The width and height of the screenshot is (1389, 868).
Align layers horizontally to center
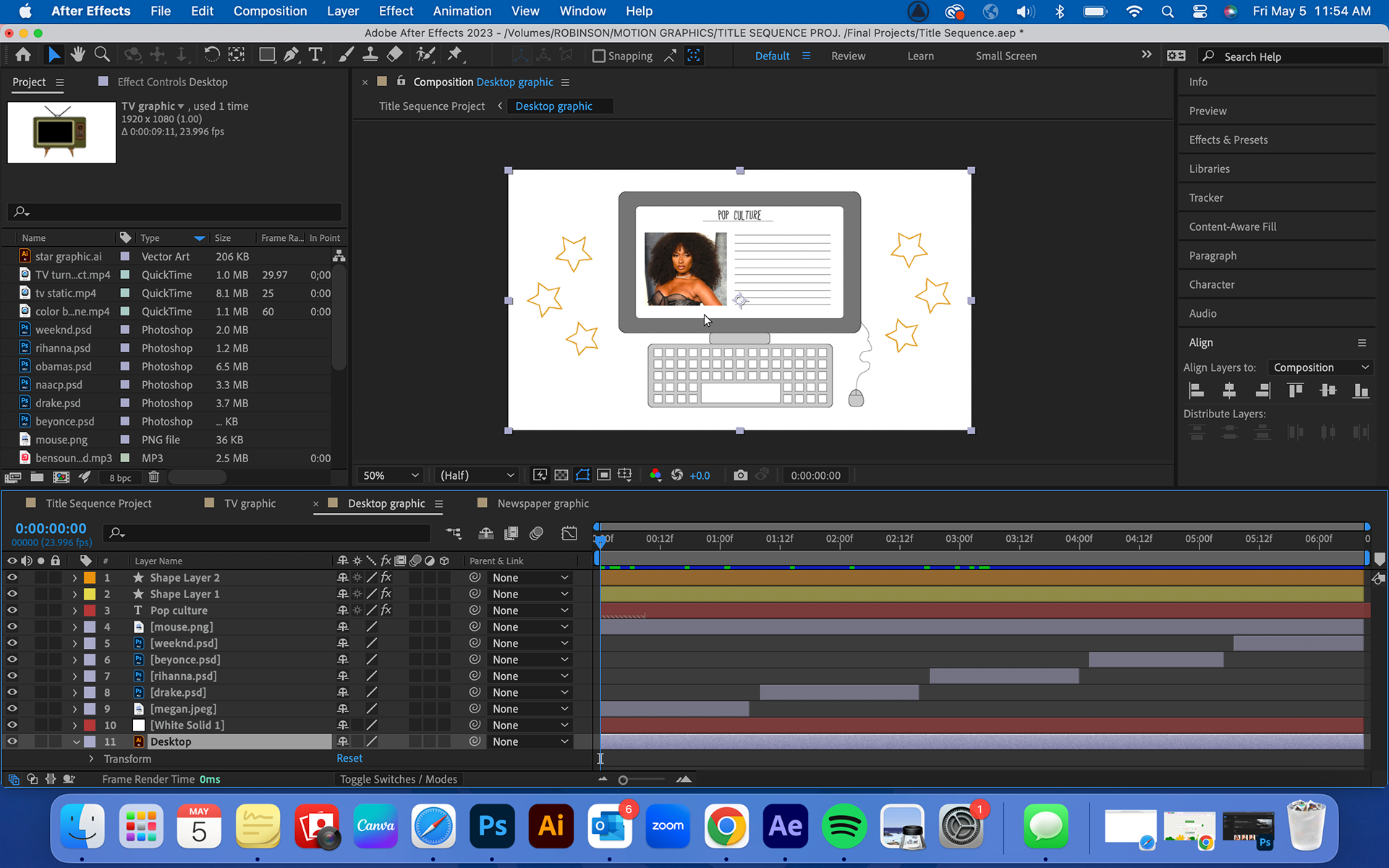(1229, 391)
